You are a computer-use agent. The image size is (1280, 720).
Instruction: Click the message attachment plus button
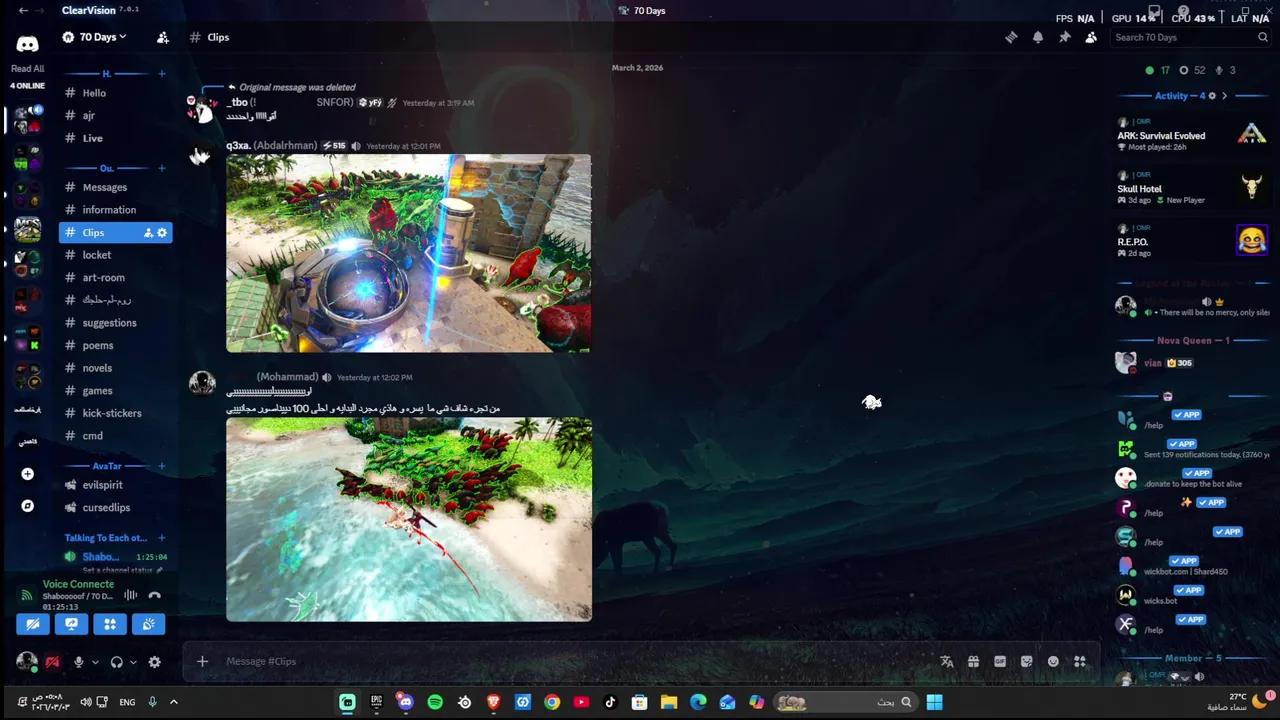(x=202, y=661)
